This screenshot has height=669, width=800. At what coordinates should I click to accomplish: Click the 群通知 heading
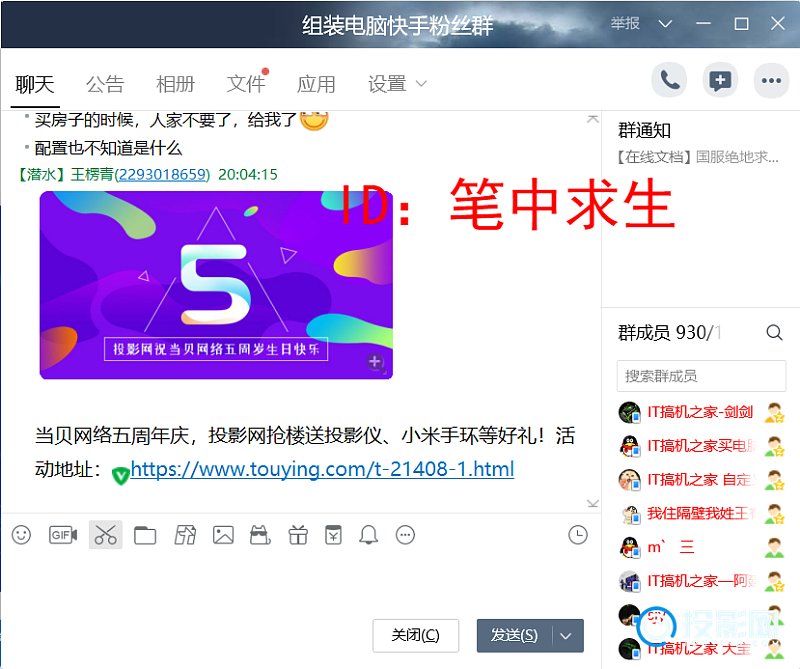pyautogui.click(x=644, y=131)
